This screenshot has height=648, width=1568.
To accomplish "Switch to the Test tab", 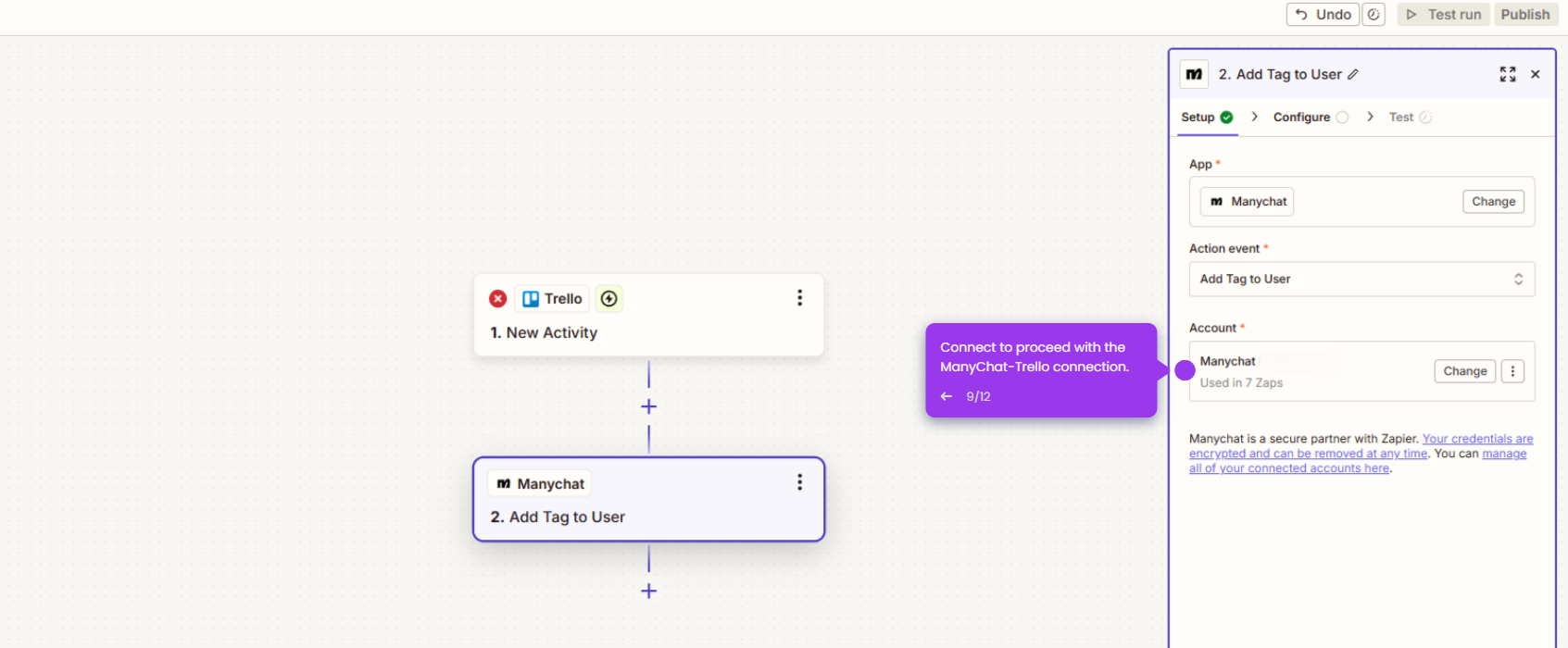I will tap(1410, 118).
